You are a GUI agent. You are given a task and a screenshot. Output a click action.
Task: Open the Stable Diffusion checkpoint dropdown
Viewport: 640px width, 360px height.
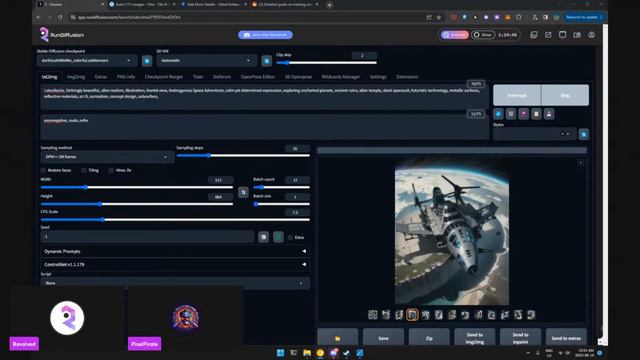pyautogui.click(x=87, y=60)
